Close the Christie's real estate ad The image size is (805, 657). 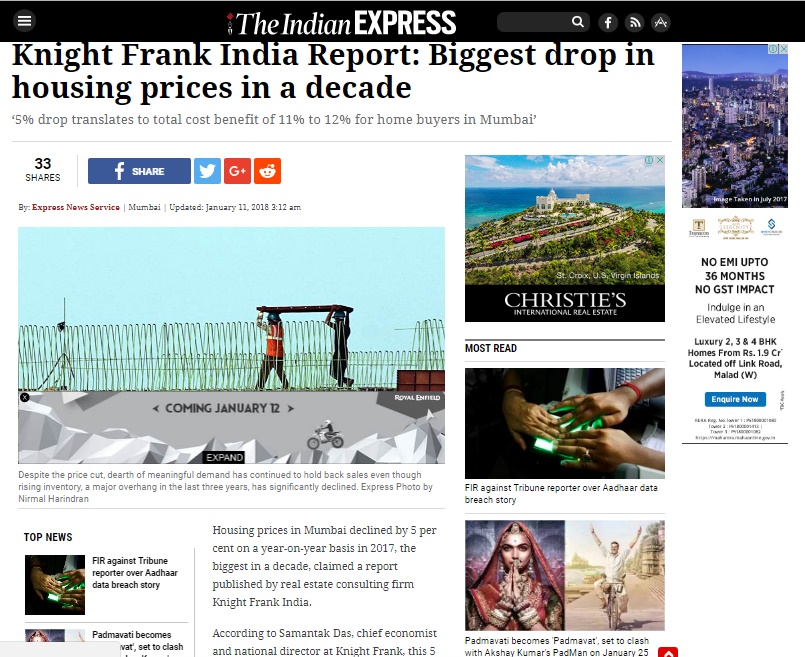pos(660,160)
